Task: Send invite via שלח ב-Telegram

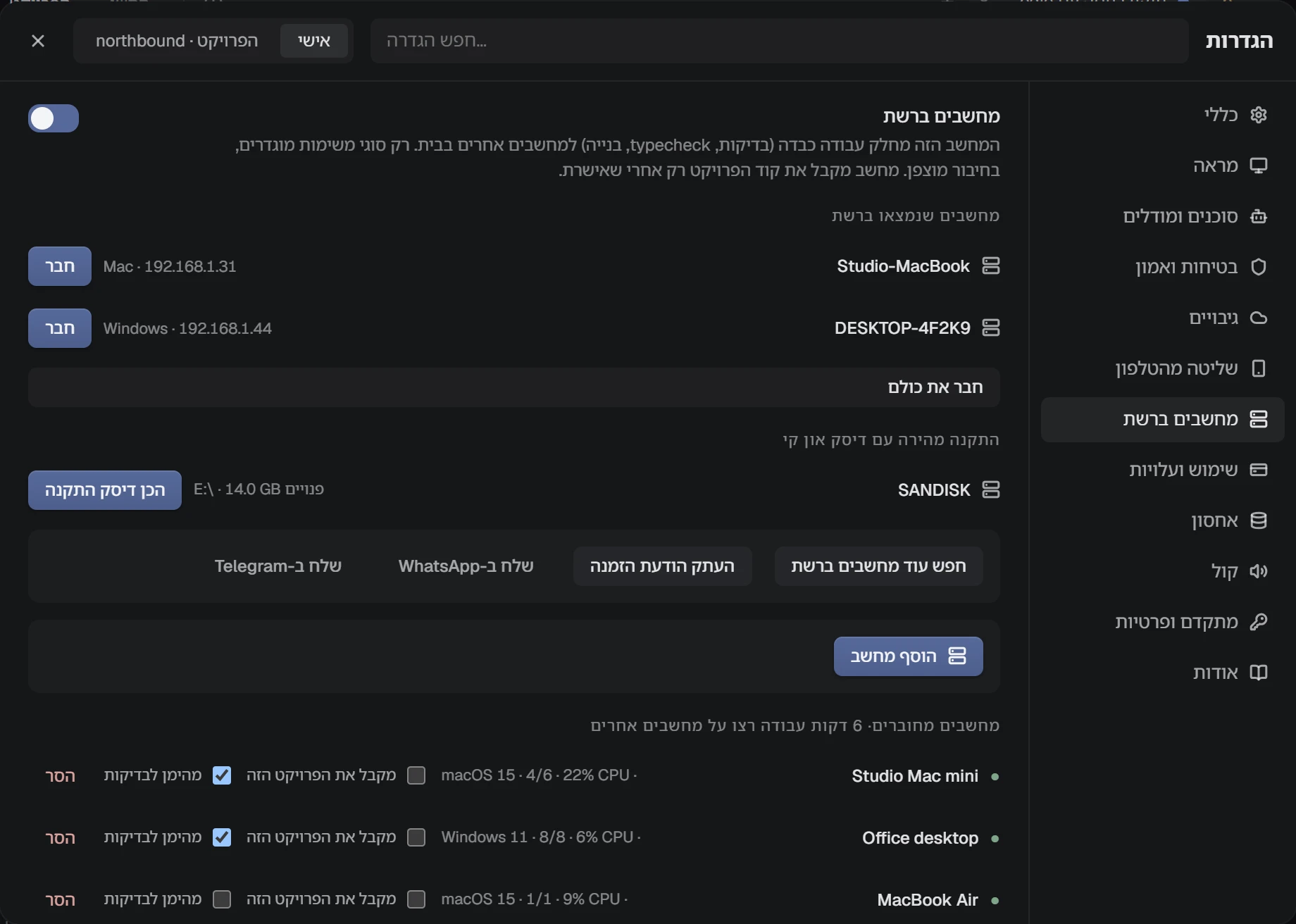Action: [278, 566]
